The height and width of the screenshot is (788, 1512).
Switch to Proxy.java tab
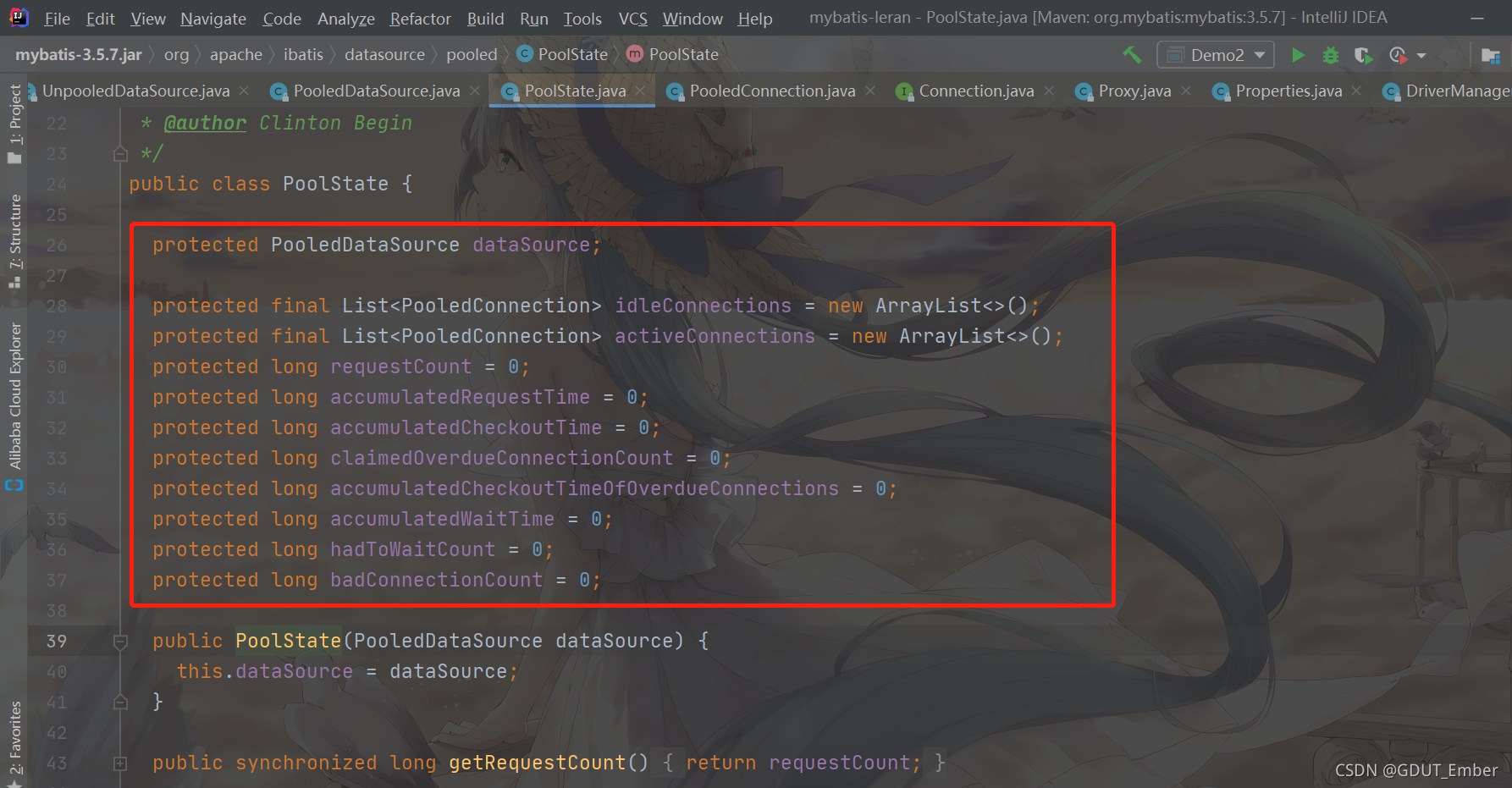[1134, 91]
